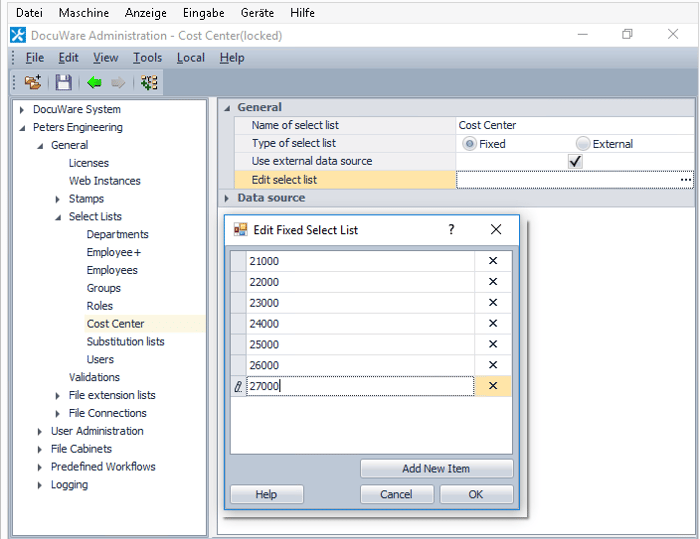Click the green back arrow icon
This screenshot has width=700, height=539.
point(95,83)
